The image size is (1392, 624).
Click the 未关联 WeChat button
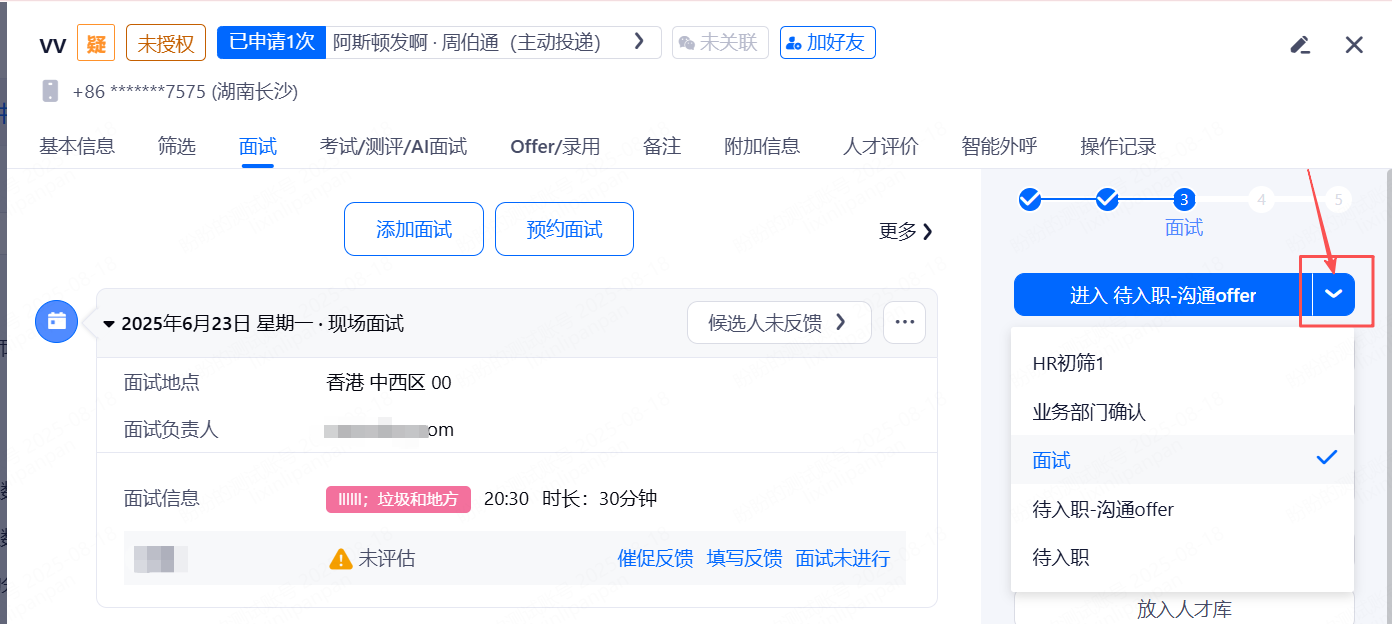pyautogui.click(x=720, y=43)
